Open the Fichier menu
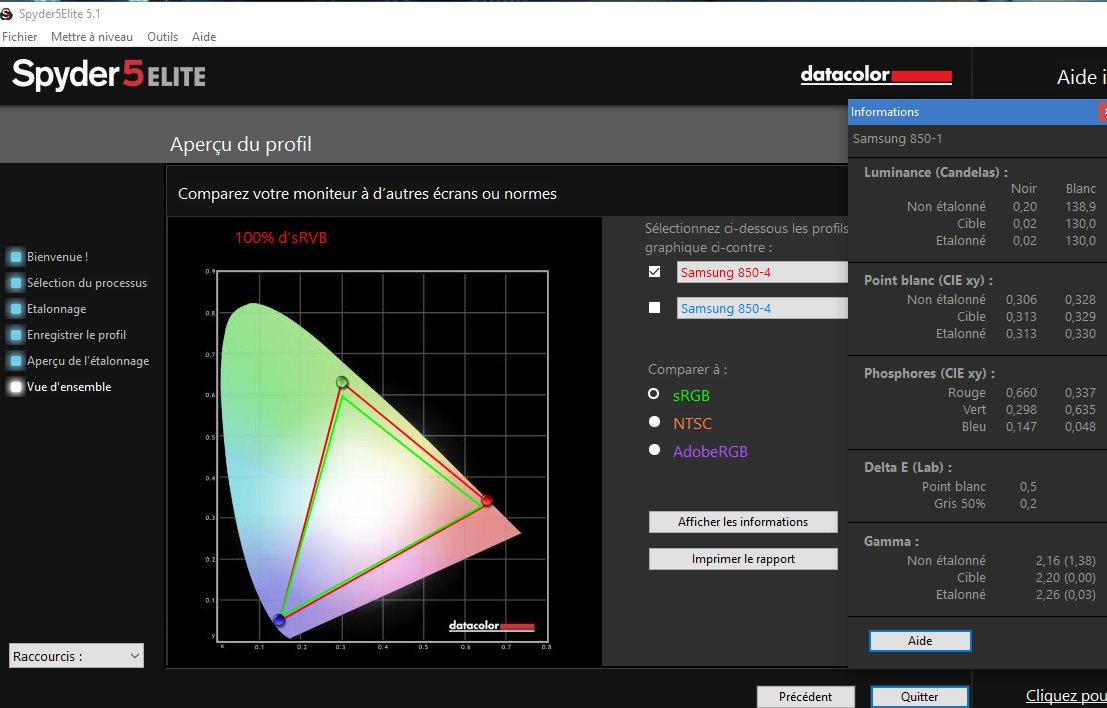Screen dimensions: 1107x708 (20, 37)
